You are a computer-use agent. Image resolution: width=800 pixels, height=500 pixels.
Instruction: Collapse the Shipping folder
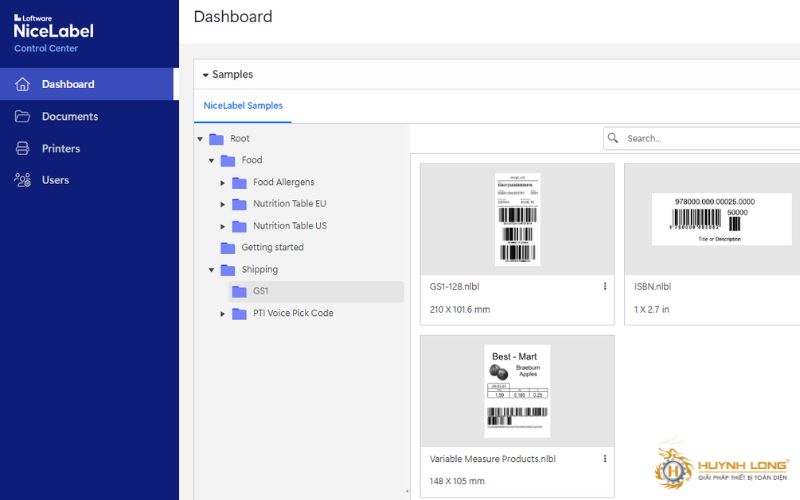[x=212, y=270]
